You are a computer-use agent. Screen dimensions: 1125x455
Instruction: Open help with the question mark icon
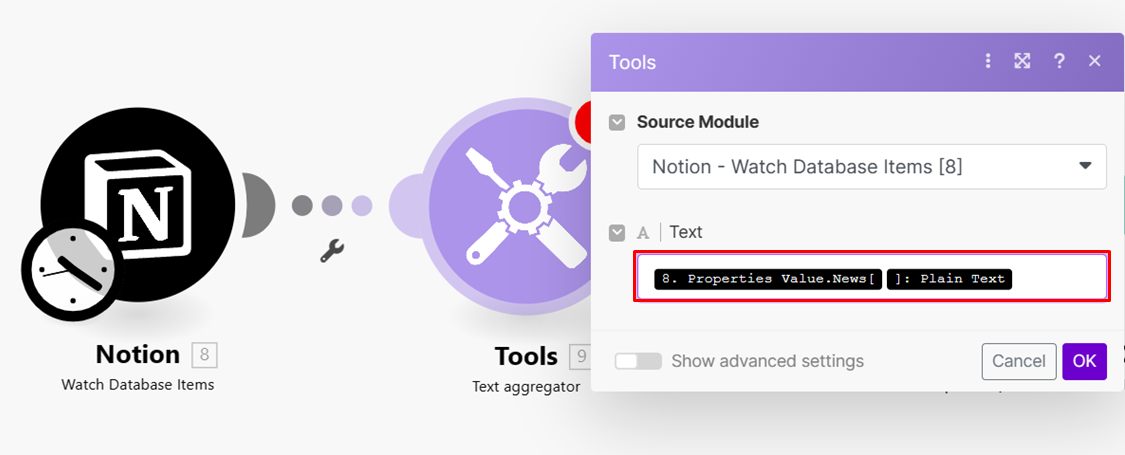[x=1059, y=61]
